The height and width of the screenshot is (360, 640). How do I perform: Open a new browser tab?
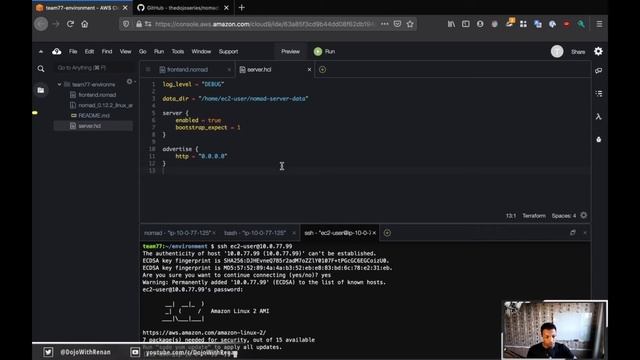242,7
